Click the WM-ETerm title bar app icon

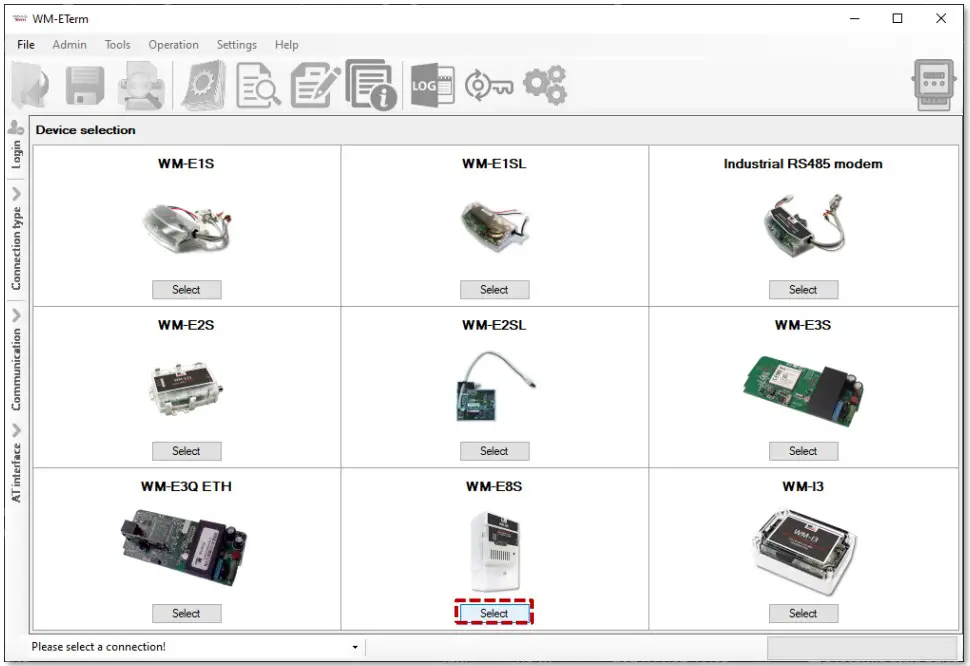[x=20, y=19]
